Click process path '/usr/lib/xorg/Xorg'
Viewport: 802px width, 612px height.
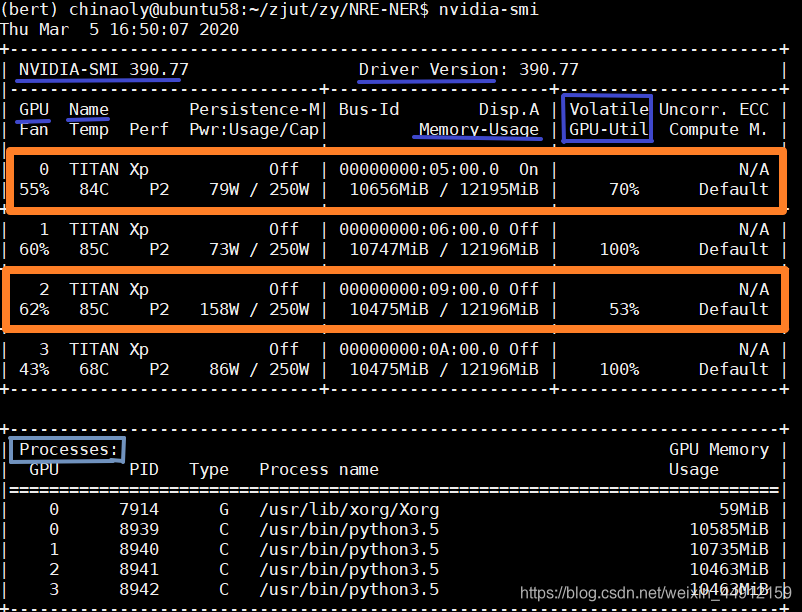point(349,509)
